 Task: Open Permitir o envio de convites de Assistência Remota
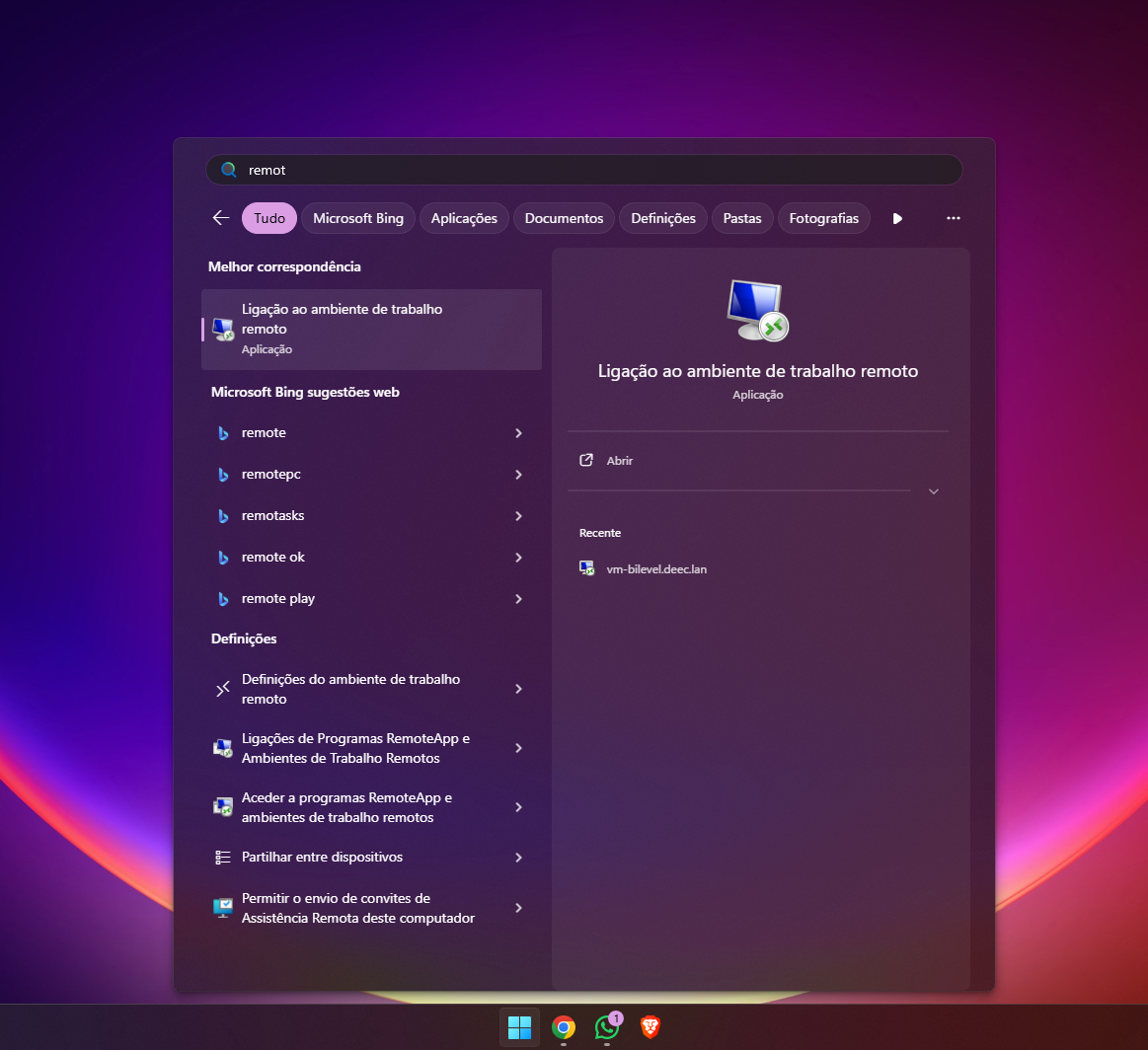pyautogui.click(x=372, y=908)
